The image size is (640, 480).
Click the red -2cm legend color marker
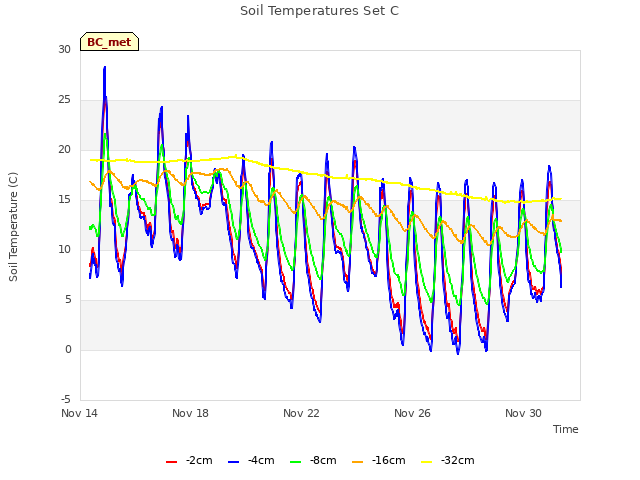[x=171, y=462]
